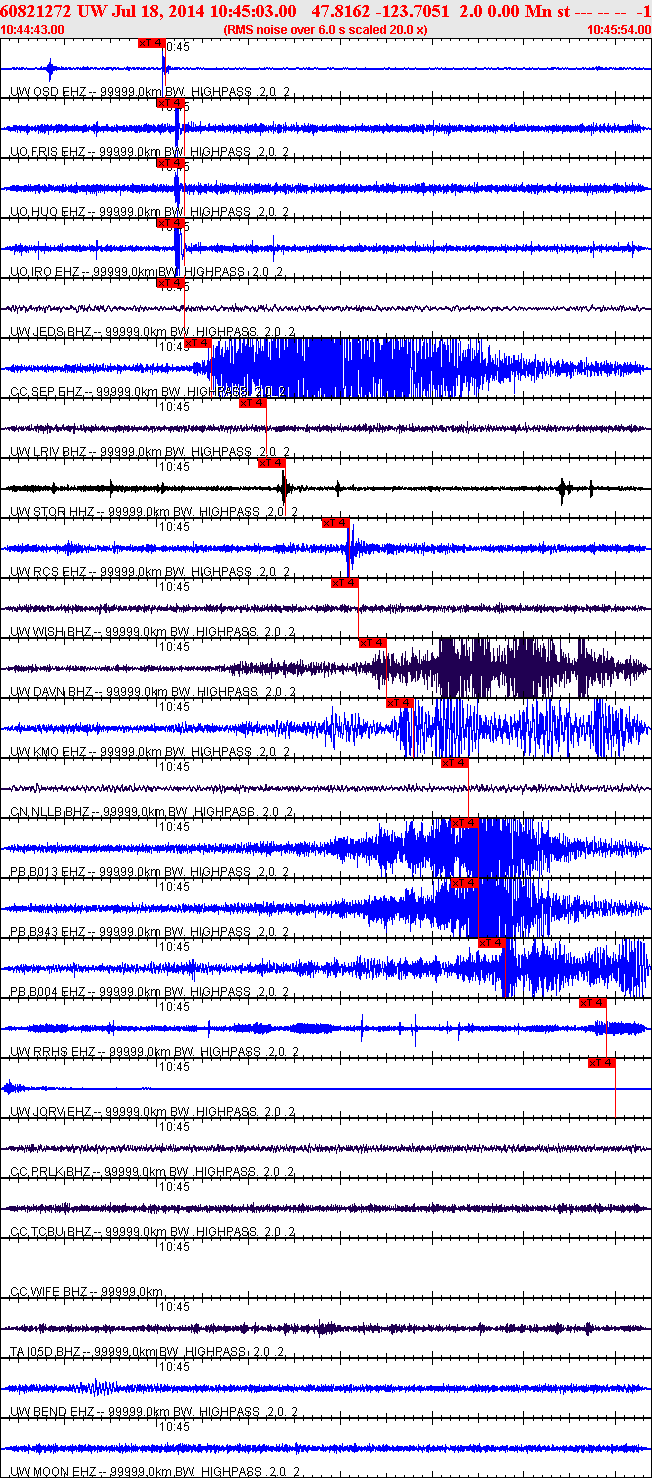Click the red pick marker on CN NLLB trace
The width and height of the screenshot is (652, 1478).
tap(455, 763)
